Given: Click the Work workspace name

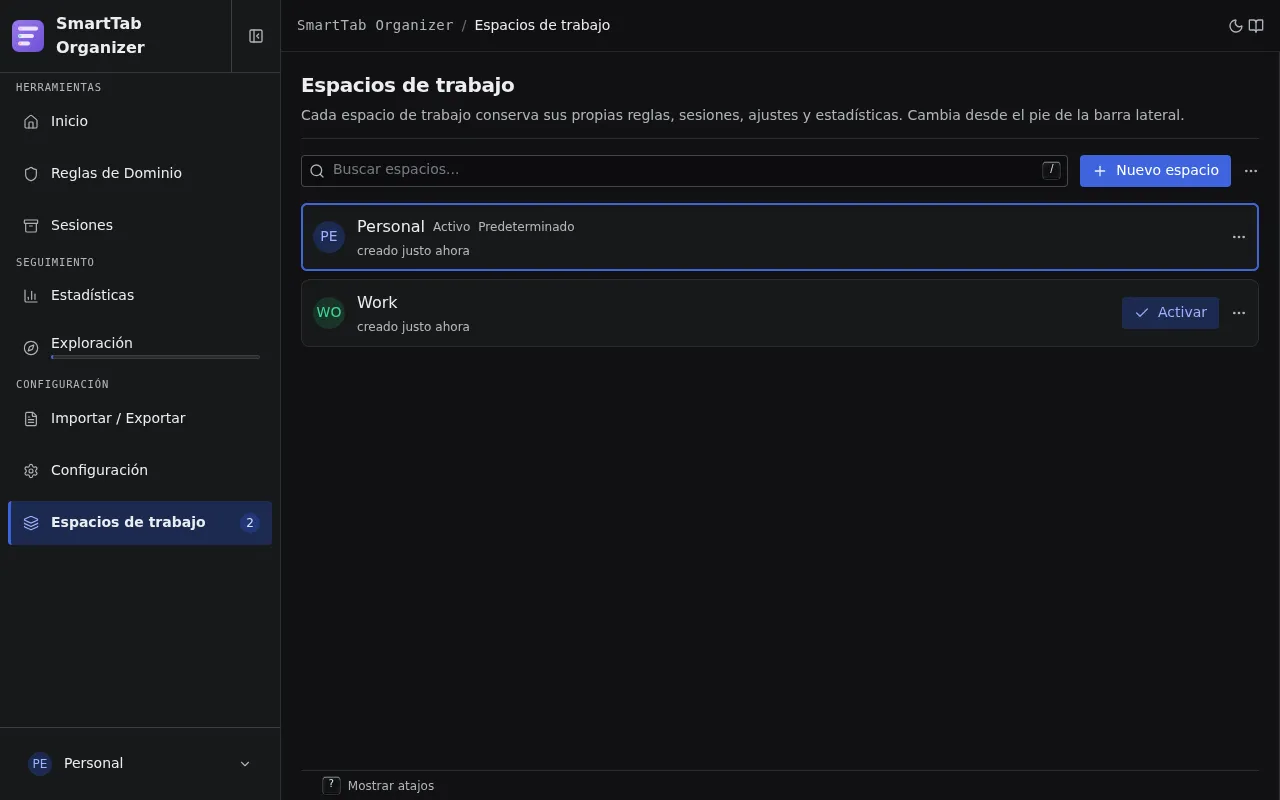Looking at the screenshot, I should [377, 303].
